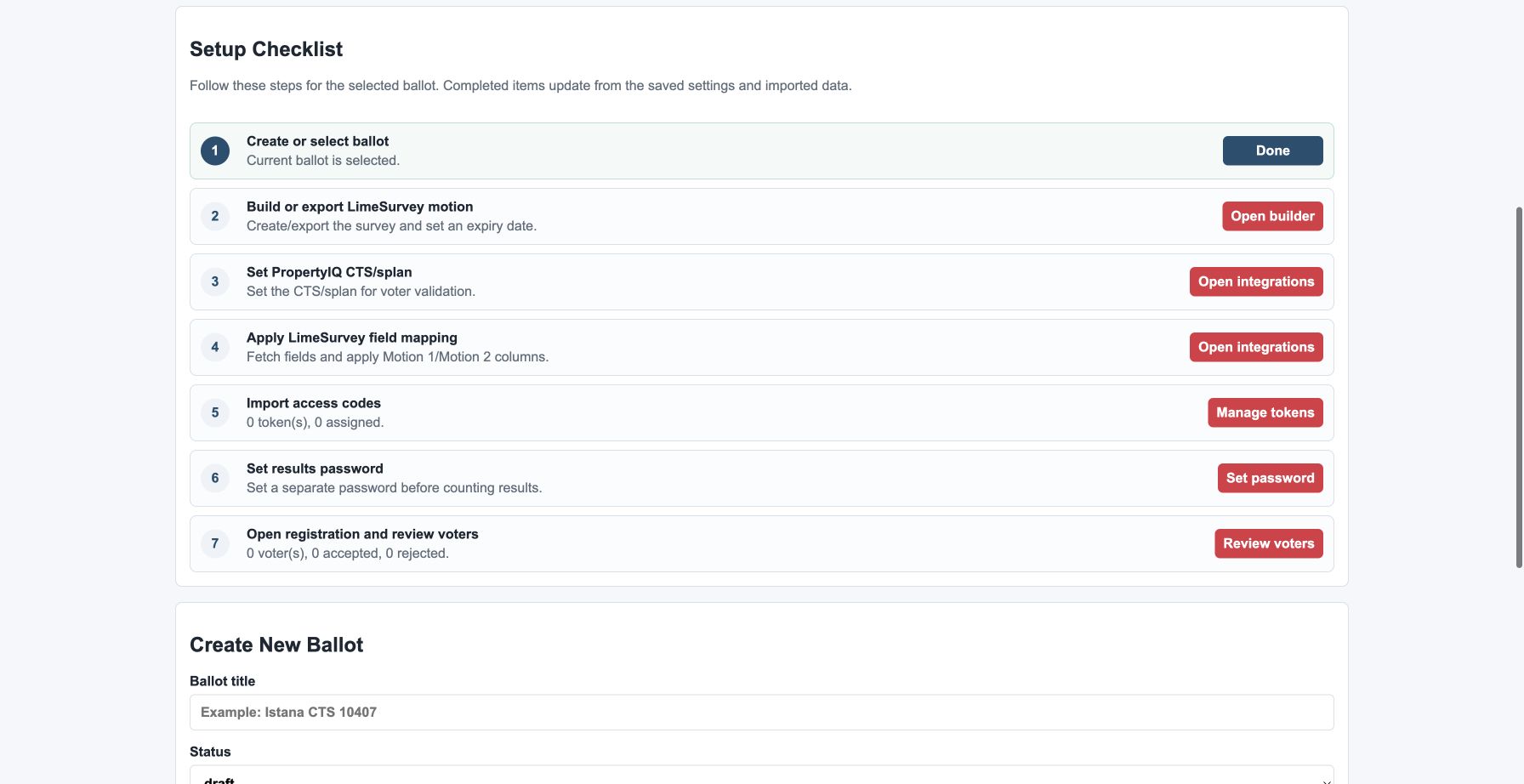Click the step 1 number badge
This screenshot has width=1524, height=784.
tap(215, 151)
